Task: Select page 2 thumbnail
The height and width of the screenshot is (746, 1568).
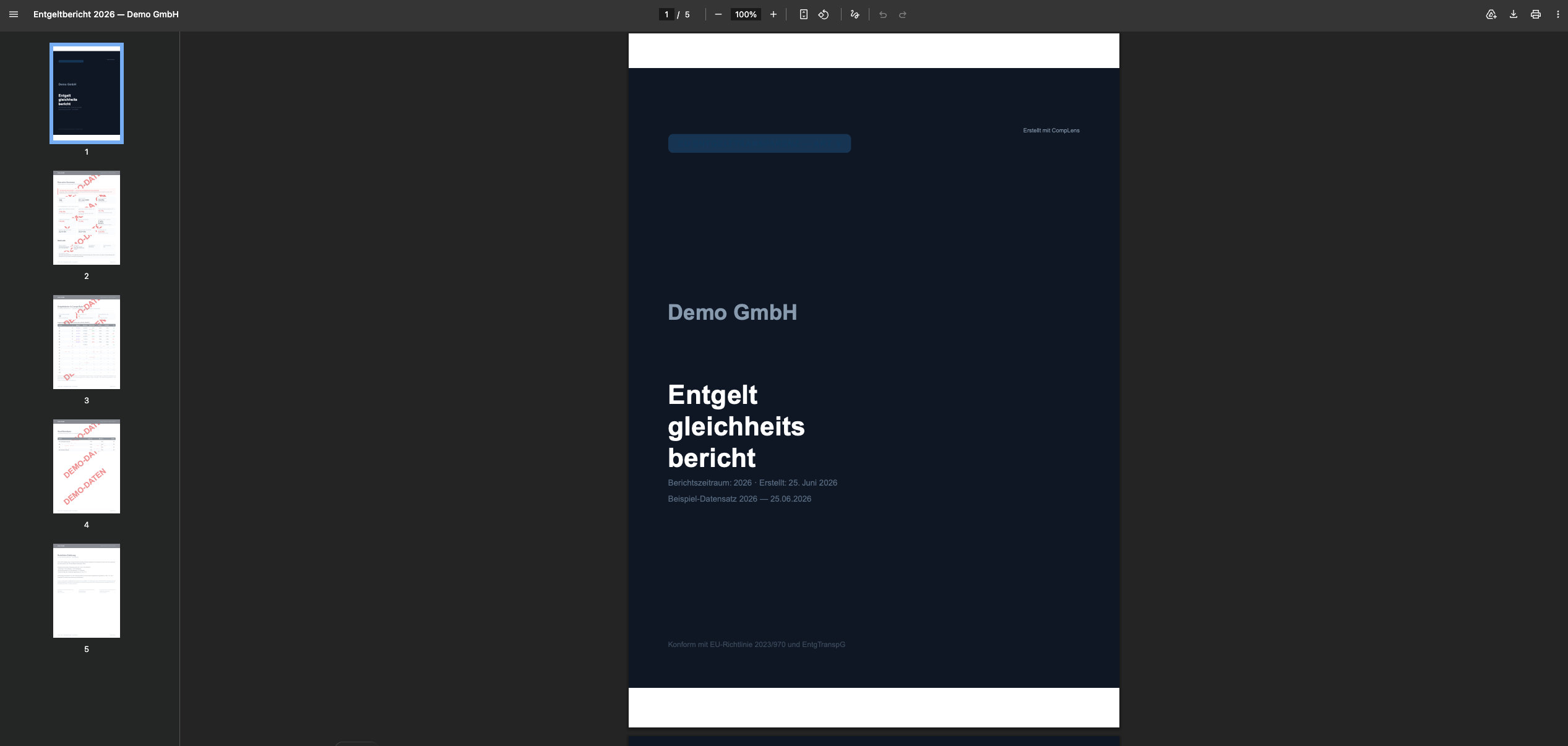Action: click(x=87, y=218)
